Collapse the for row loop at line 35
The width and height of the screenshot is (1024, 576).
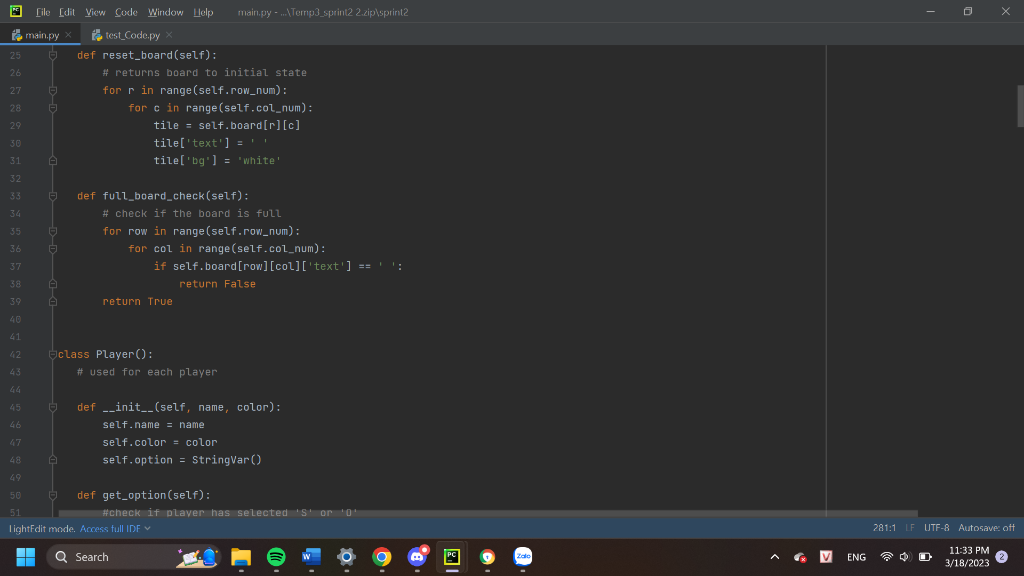tap(53, 231)
